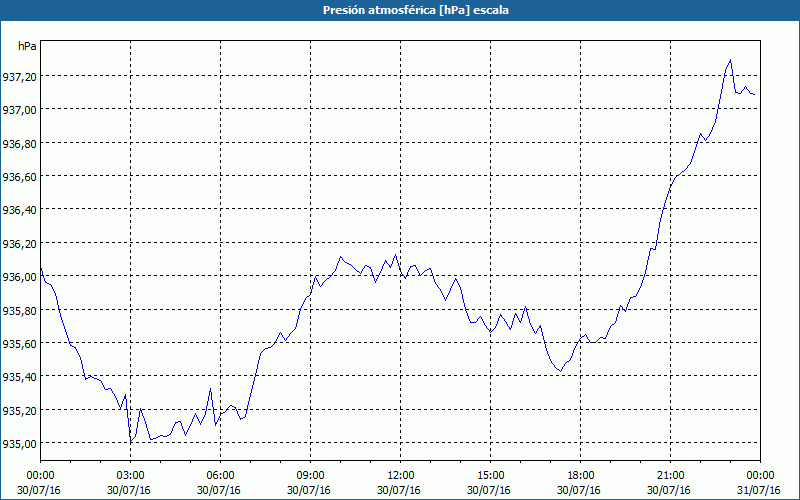Select the 936,20 y-axis label
This screenshot has width=800, height=500.
point(19,243)
